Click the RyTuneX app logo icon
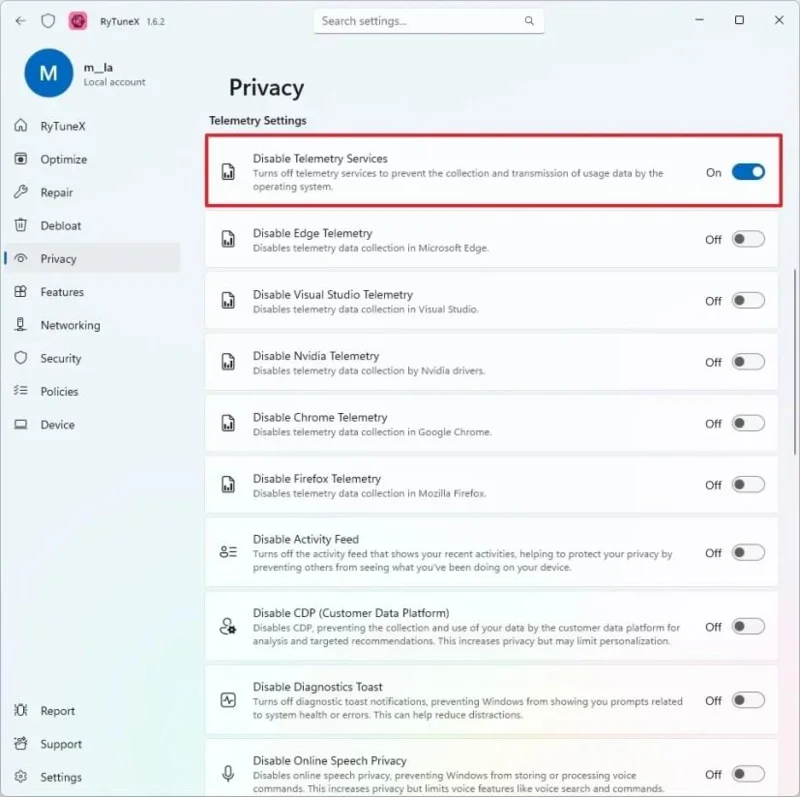The height and width of the screenshot is (797, 800). click(x=78, y=21)
